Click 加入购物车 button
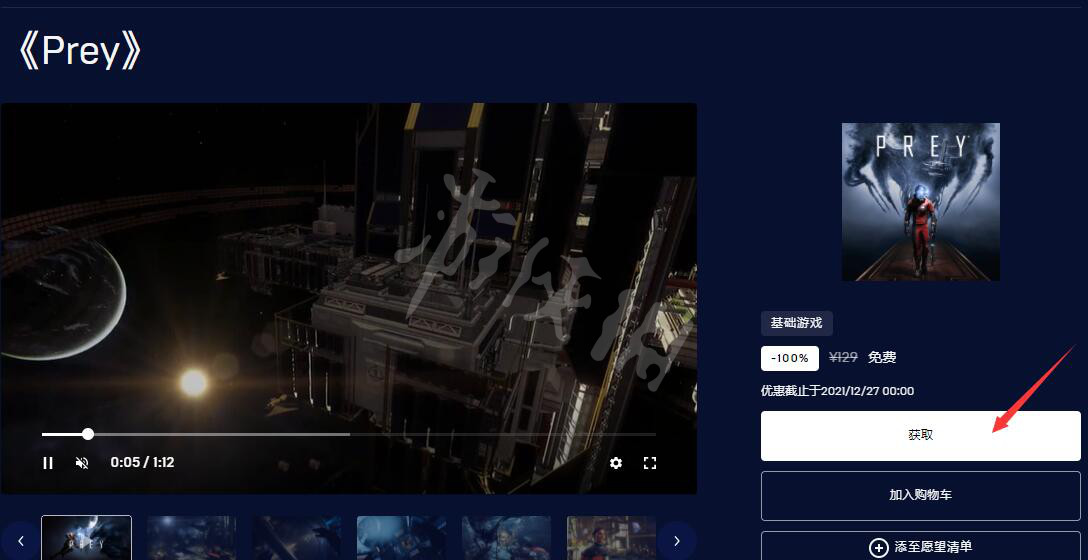 [x=921, y=495]
